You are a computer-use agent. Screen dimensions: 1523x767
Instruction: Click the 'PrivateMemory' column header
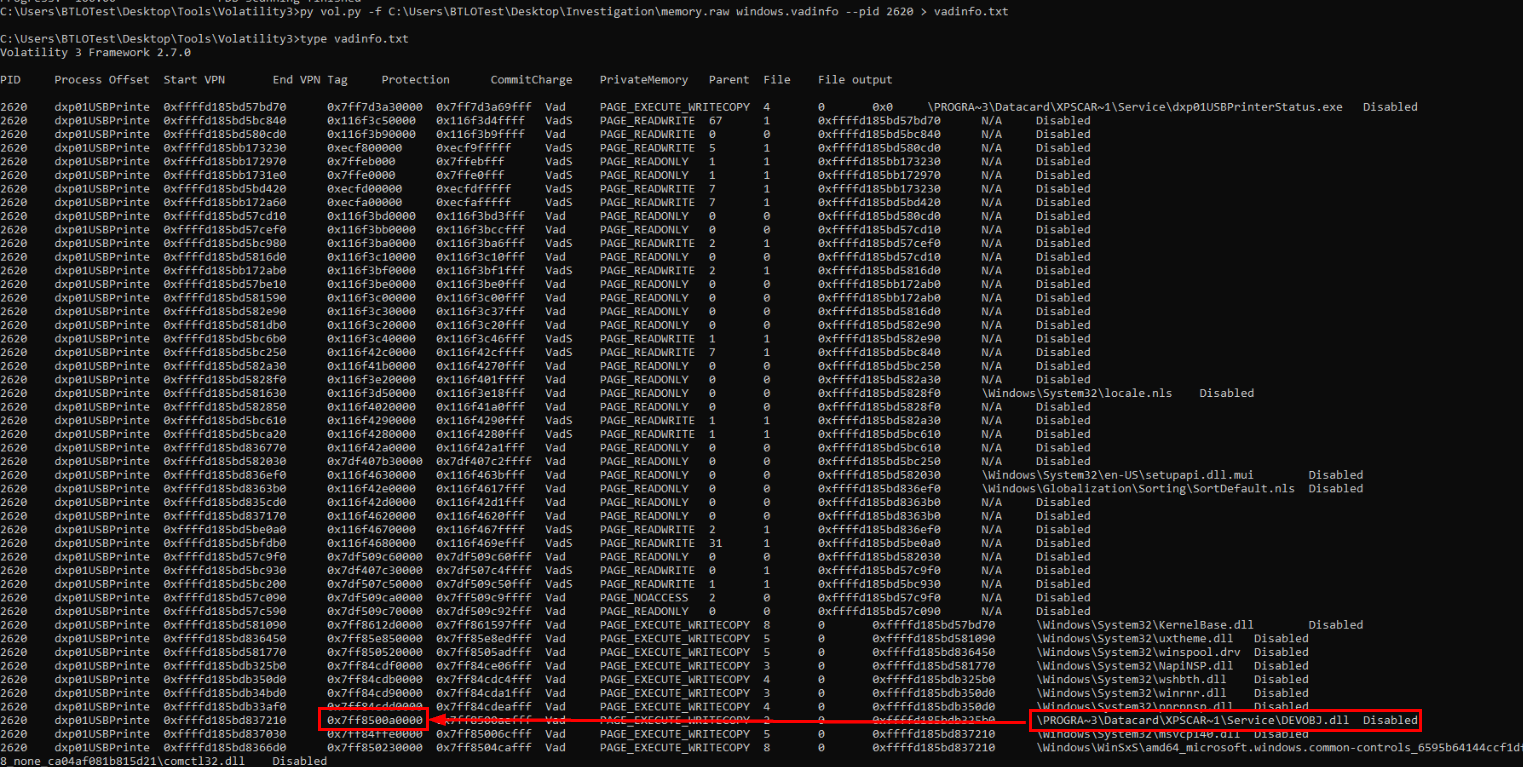point(644,79)
